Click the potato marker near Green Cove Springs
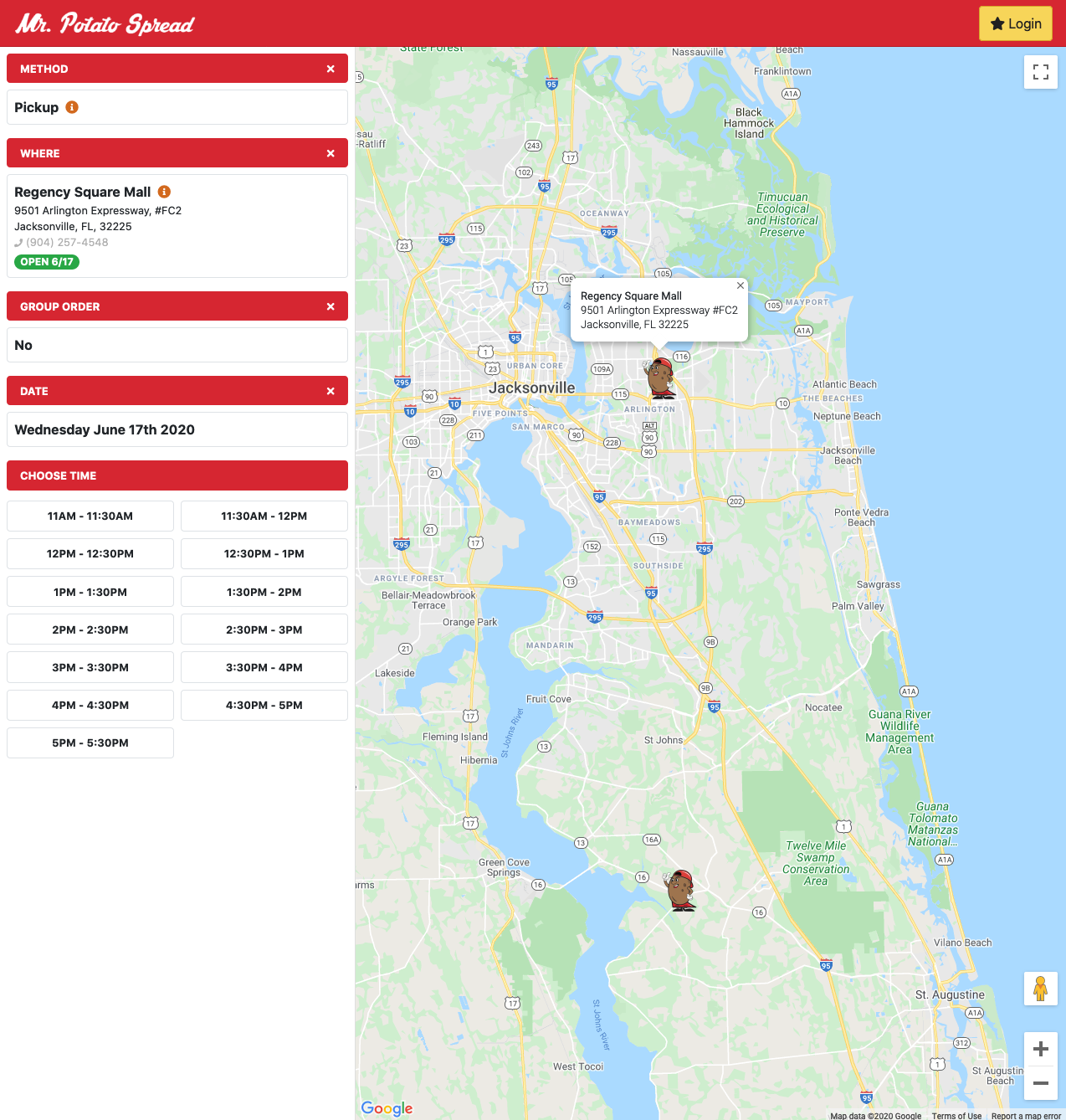Image resolution: width=1066 pixels, height=1120 pixels. tap(680, 890)
